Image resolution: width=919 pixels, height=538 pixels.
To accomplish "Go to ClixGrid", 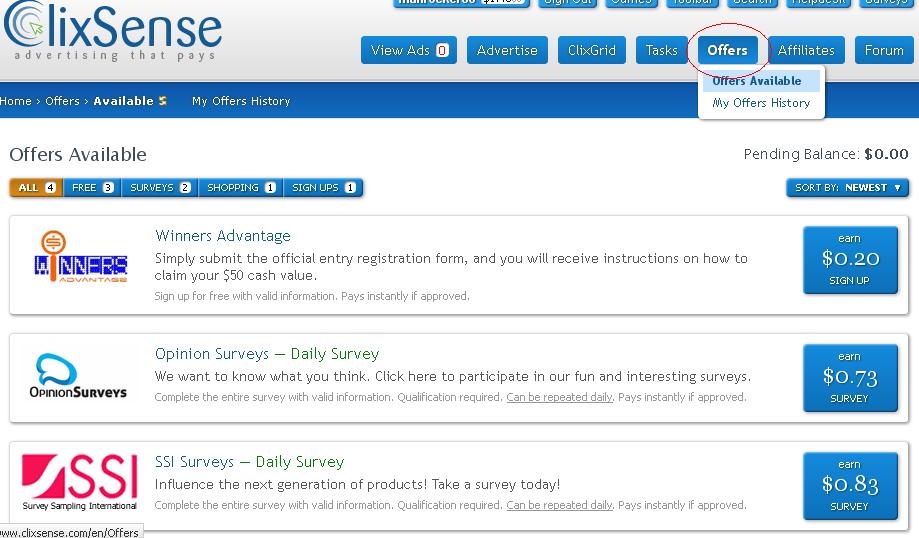I will pos(590,50).
